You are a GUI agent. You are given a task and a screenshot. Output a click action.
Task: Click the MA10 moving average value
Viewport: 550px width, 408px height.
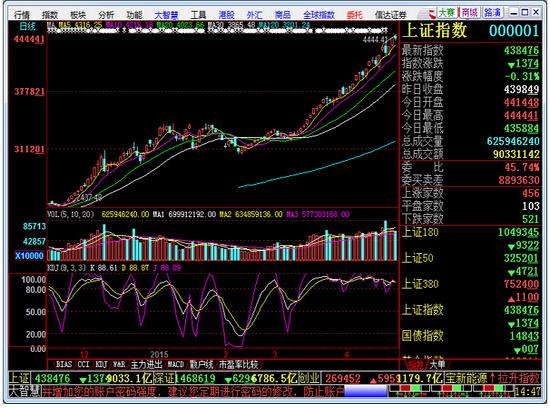129,25
